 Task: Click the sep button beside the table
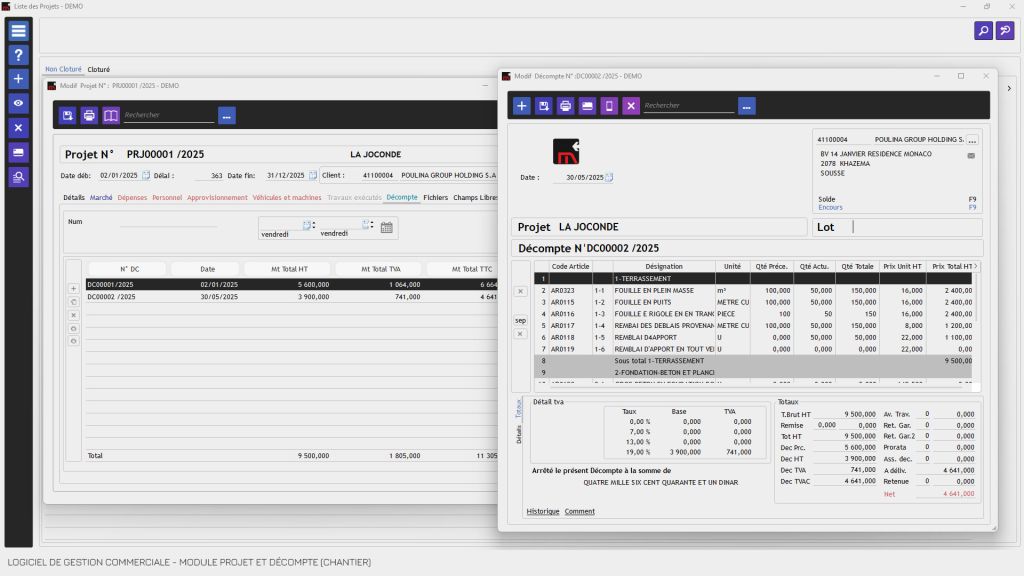point(520,321)
